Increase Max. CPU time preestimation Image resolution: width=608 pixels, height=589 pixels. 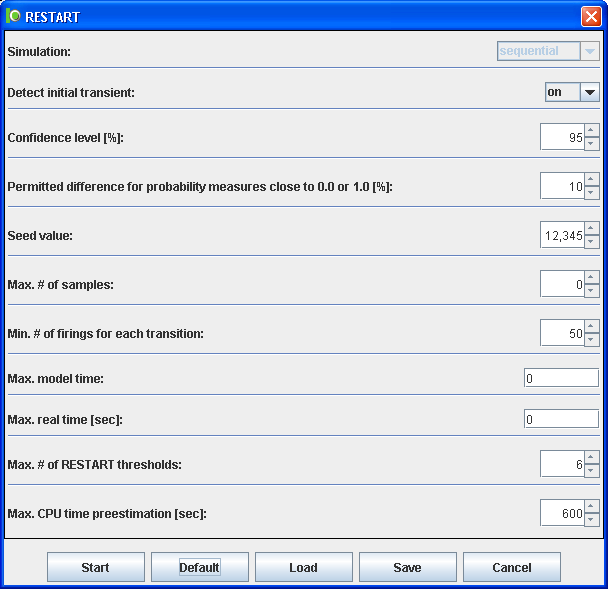pos(591,506)
